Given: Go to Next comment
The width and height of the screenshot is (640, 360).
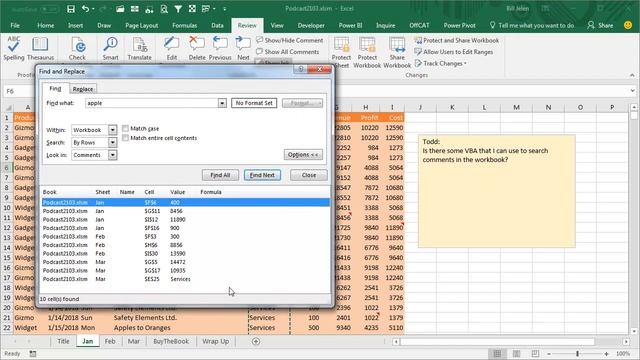Looking at the screenshot, I should click(x=243, y=48).
